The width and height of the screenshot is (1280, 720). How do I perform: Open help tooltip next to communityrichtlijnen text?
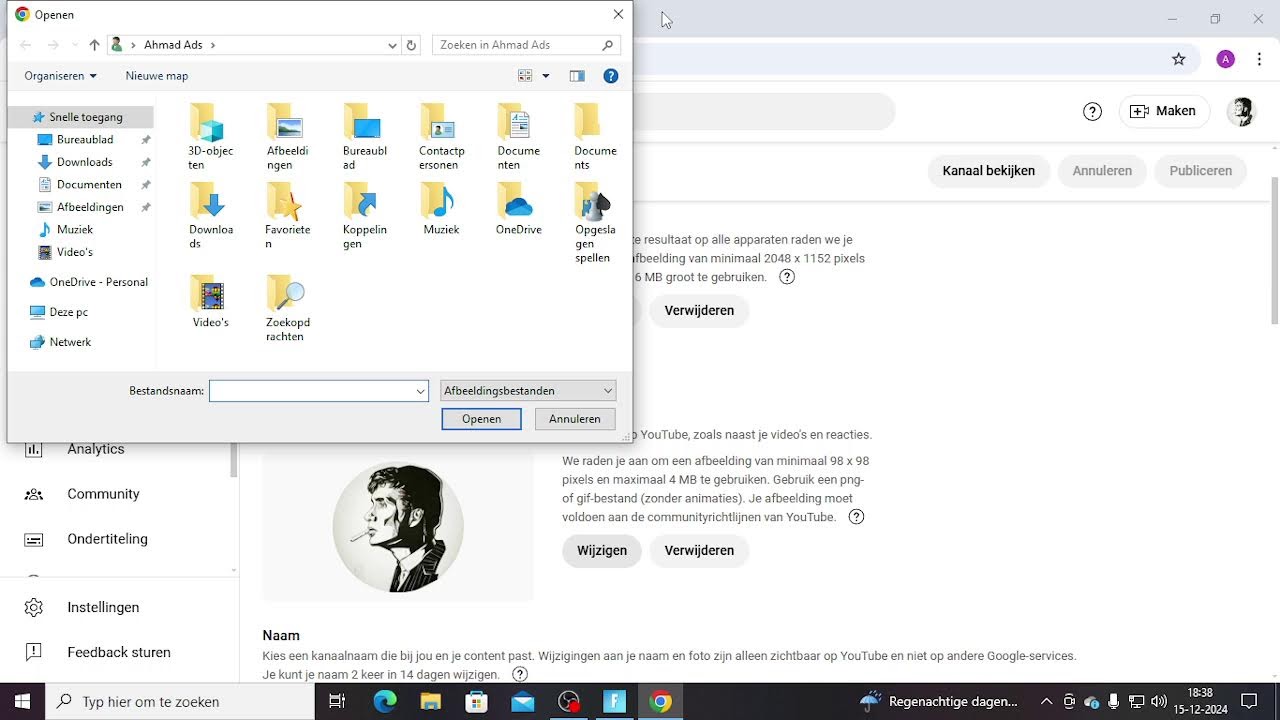pos(856,517)
